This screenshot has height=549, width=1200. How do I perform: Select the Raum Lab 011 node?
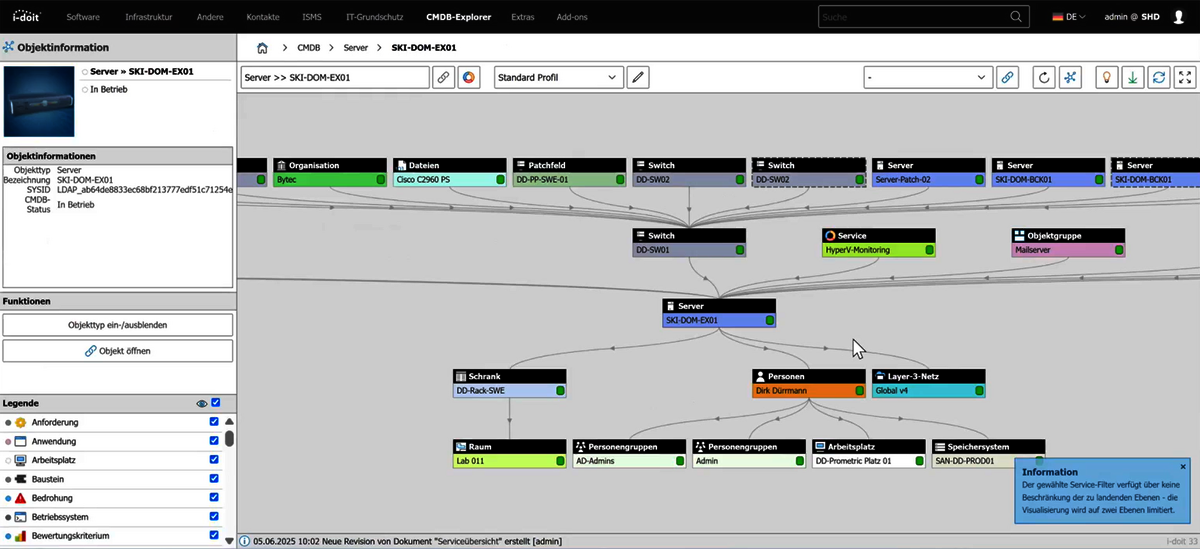509,453
